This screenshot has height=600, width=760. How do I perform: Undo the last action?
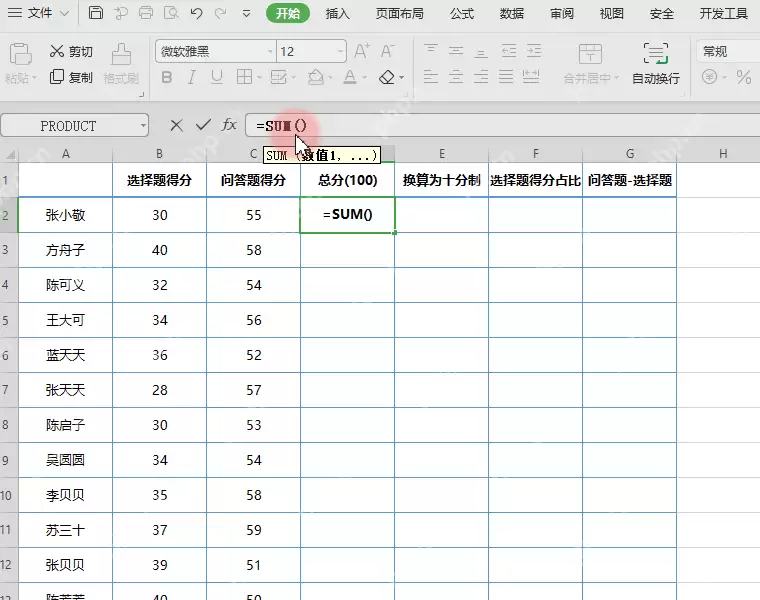pos(196,13)
